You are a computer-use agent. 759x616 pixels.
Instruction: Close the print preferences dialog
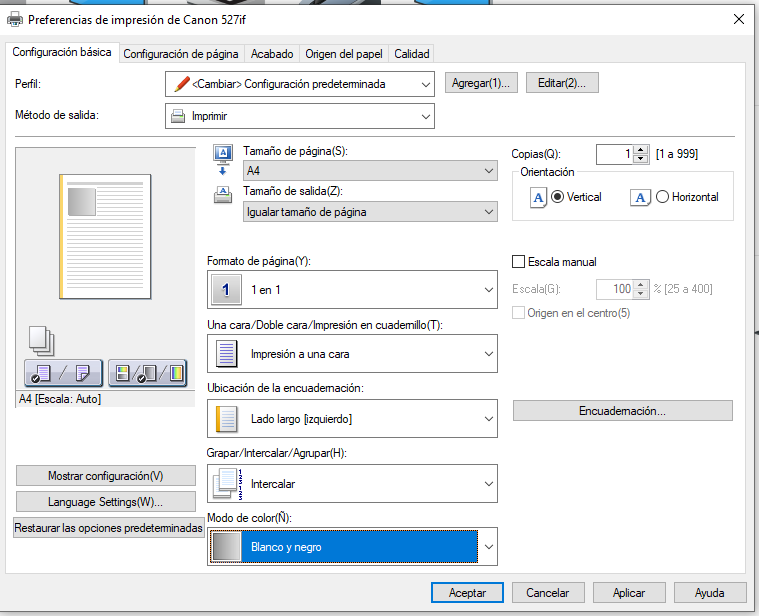(x=739, y=19)
